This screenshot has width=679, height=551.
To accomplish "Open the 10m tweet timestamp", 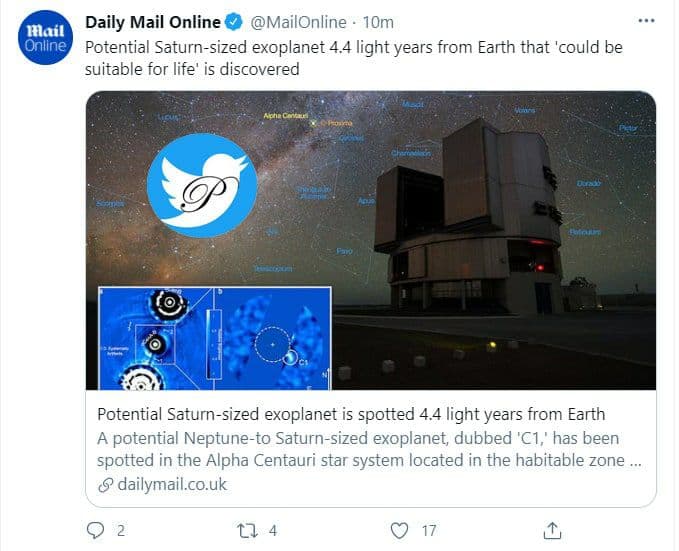I will coord(381,22).
